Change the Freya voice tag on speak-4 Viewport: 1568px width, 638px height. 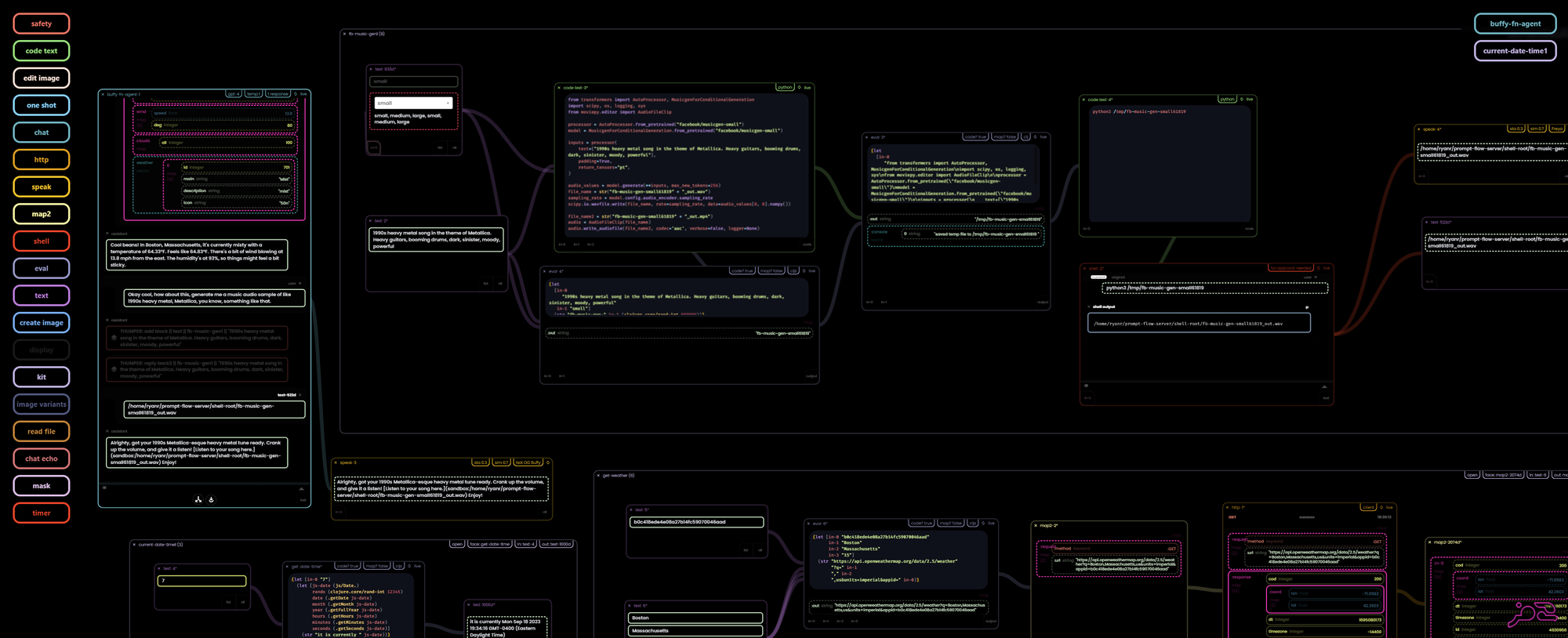pos(1556,129)
